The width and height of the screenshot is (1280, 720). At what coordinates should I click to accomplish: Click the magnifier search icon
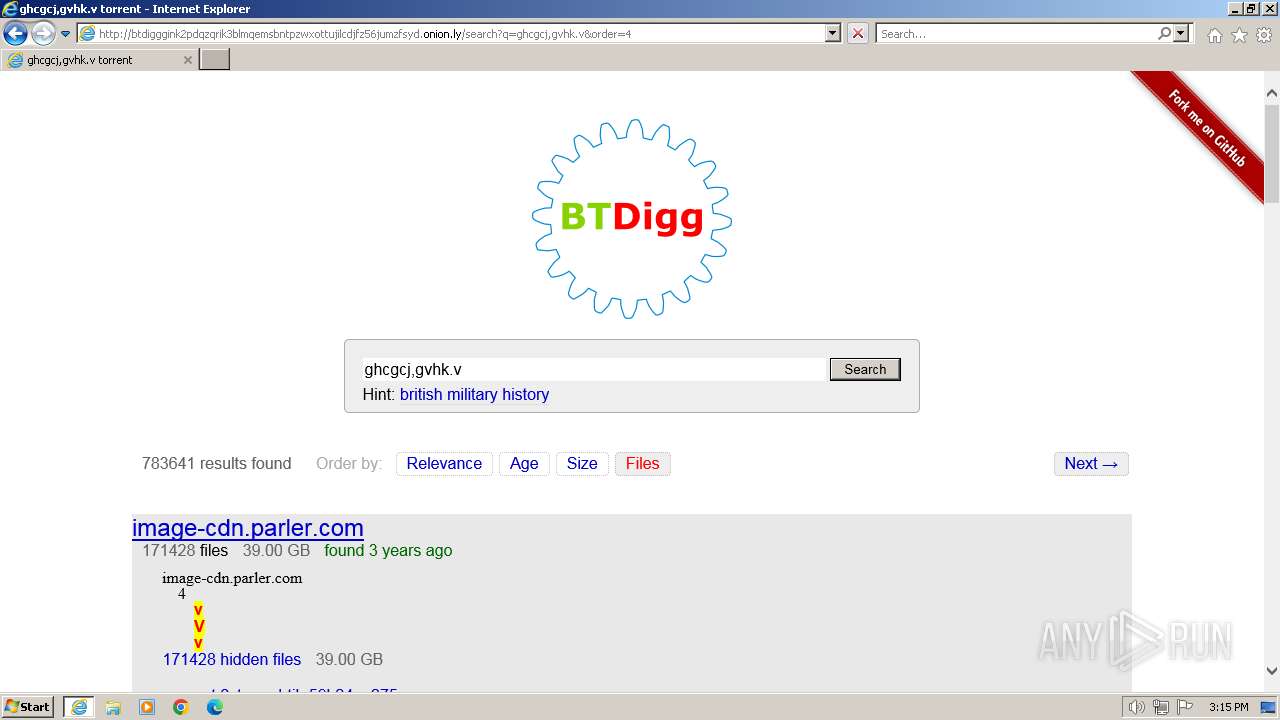coord(1164,33)
